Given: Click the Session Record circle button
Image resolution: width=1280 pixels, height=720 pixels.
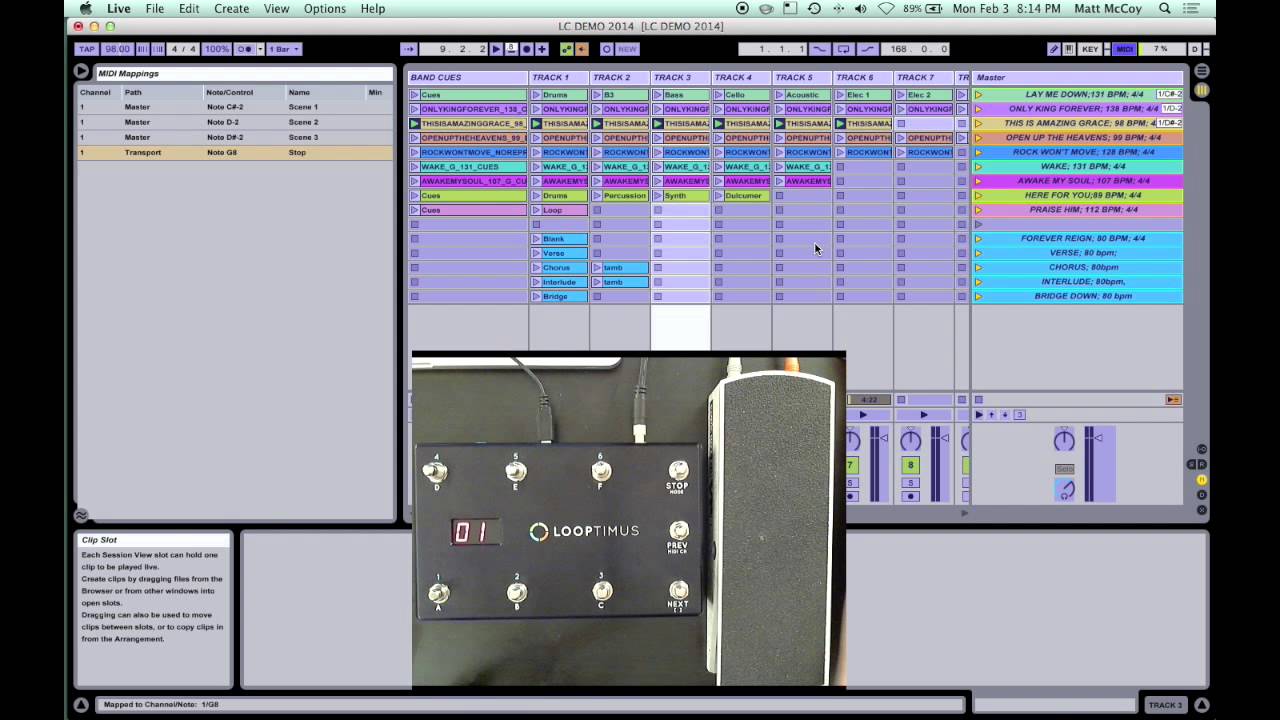Looking at the screenshot, I should pyautogui.click(x=606, y=49).
